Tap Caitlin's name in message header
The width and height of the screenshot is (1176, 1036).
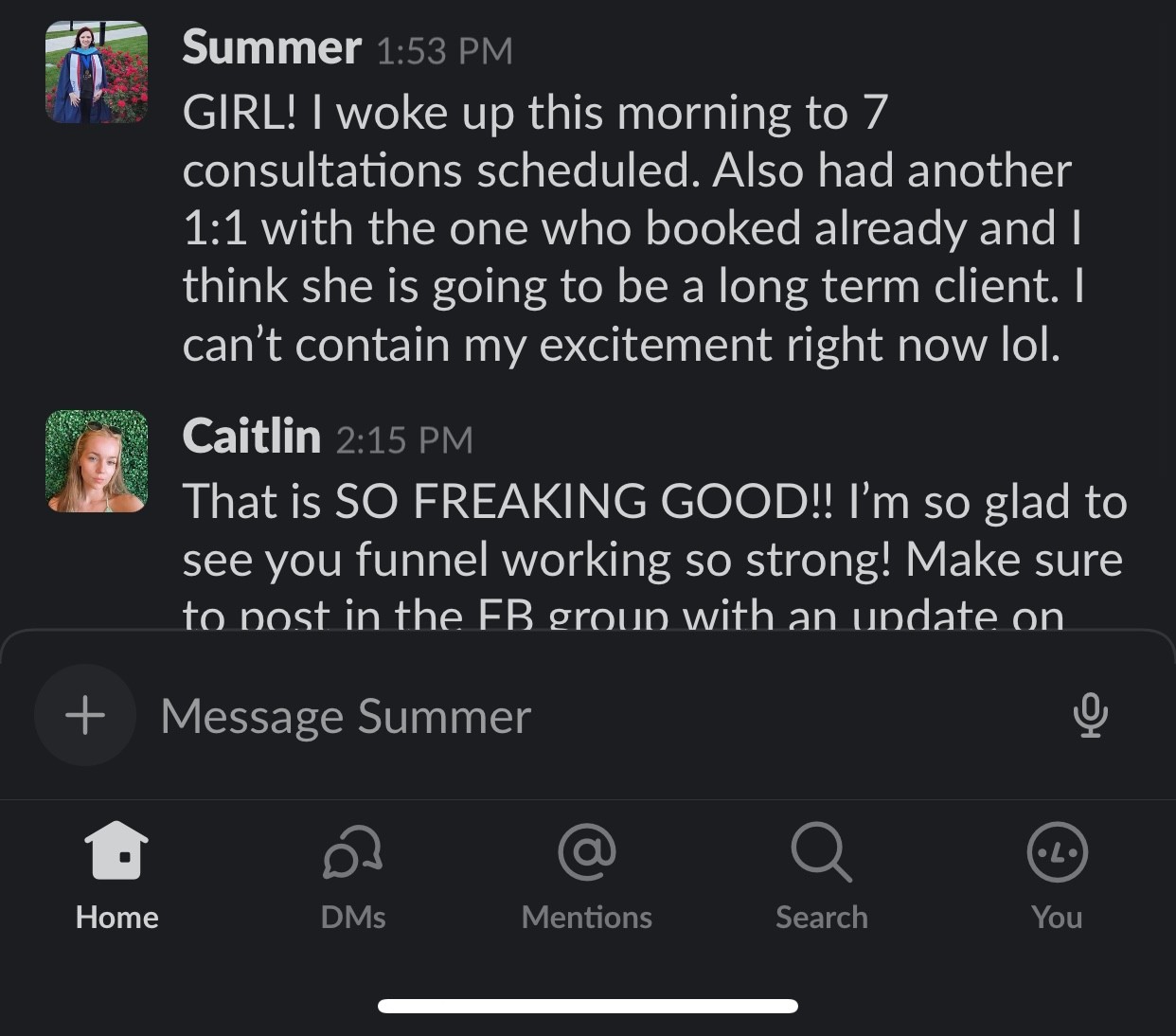point(251,437)
